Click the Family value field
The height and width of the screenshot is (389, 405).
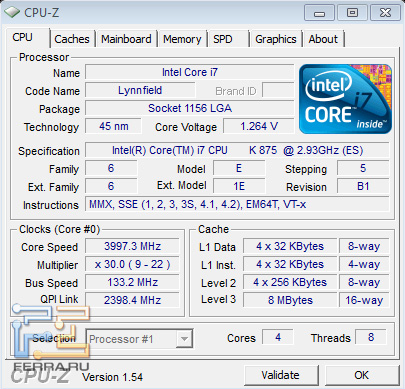click(111, 168)
